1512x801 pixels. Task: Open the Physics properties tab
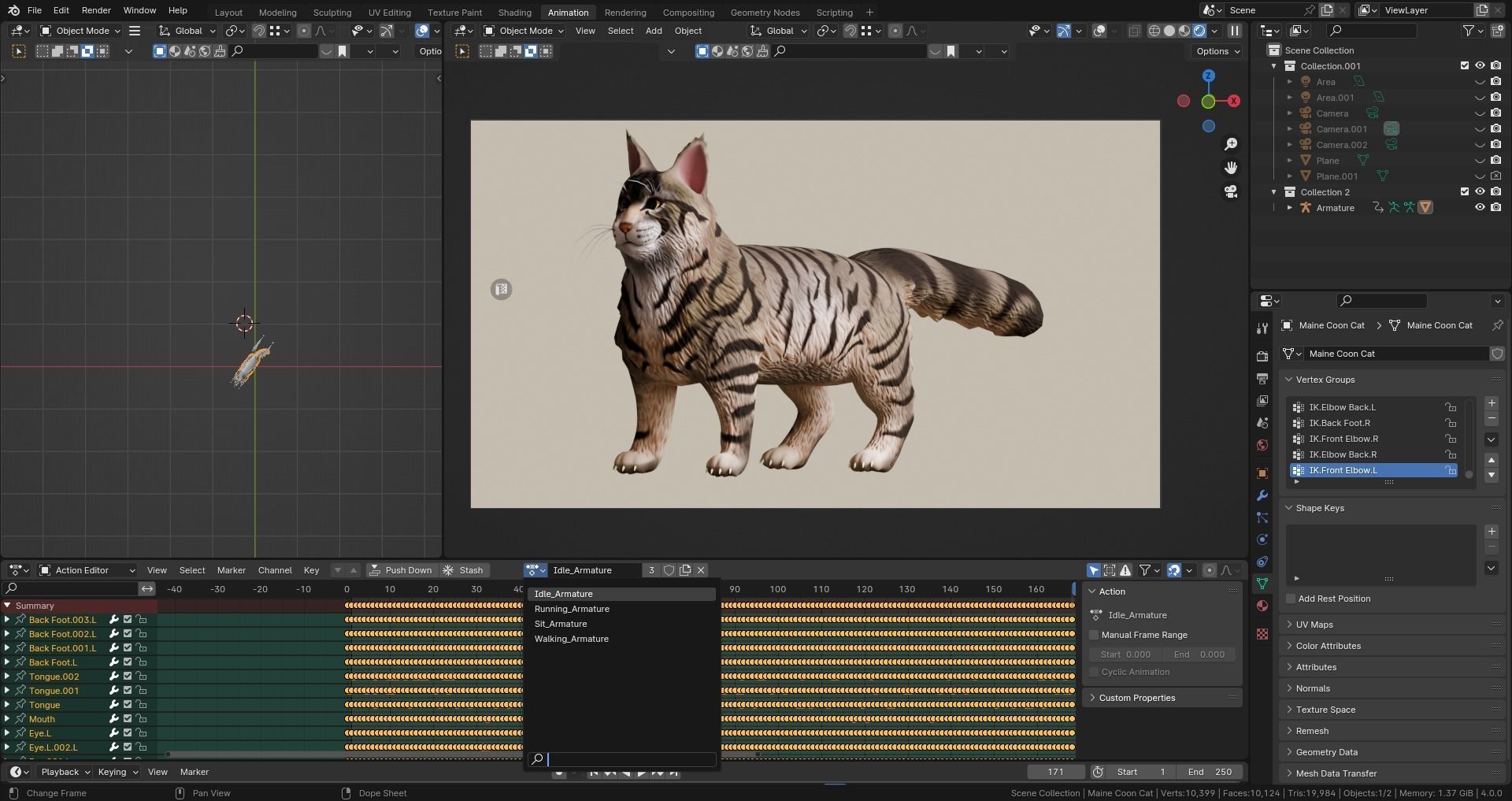(1262, 540)
